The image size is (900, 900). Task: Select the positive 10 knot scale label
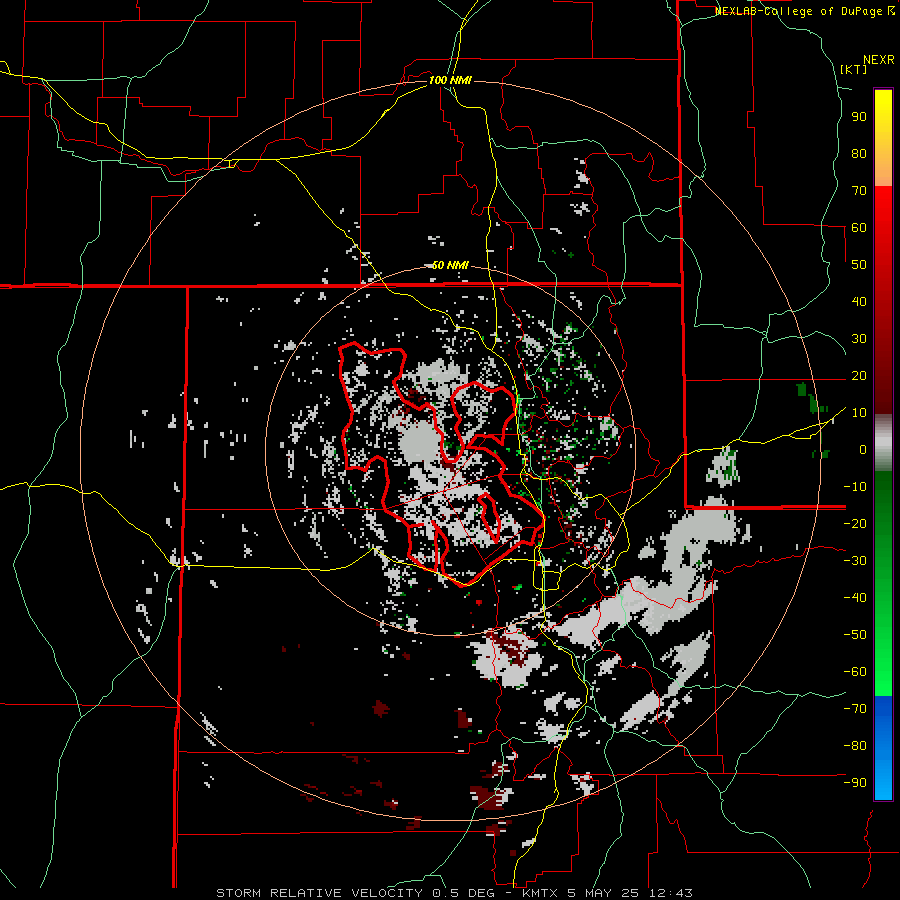click(x=859, y=413)
